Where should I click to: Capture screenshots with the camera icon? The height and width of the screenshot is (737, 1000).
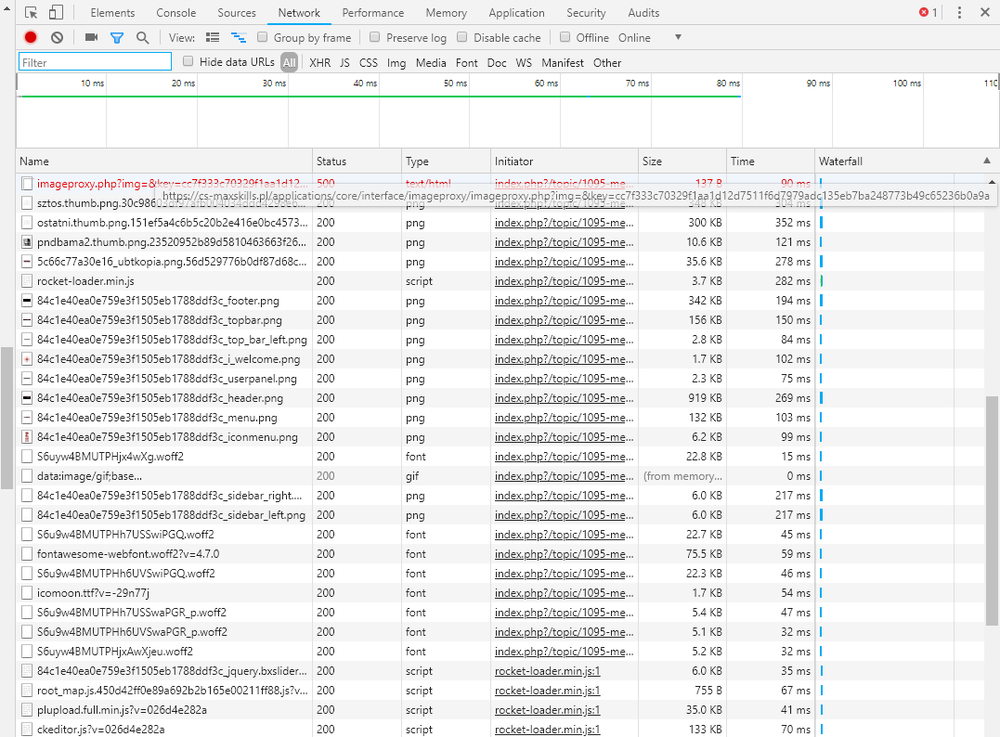point(91,36)
